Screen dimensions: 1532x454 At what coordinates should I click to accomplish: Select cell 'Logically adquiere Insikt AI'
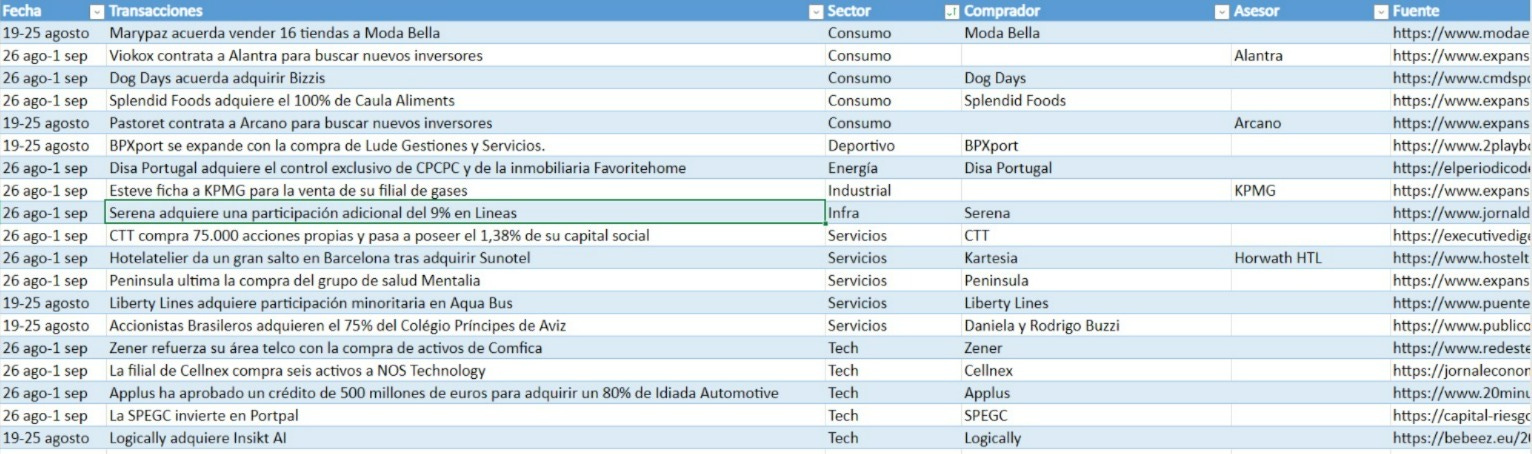click(465, 438)
